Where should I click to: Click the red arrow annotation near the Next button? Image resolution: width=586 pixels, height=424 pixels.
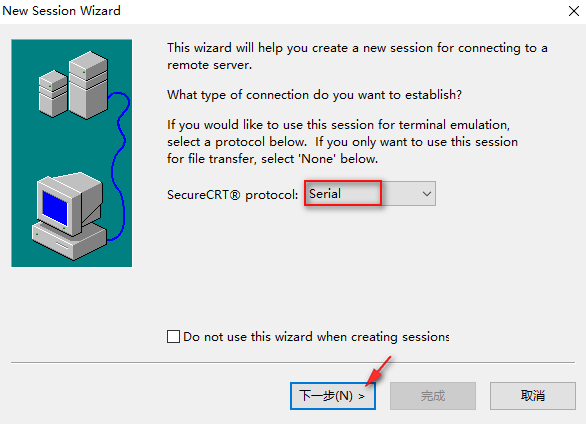coord(378,371)
